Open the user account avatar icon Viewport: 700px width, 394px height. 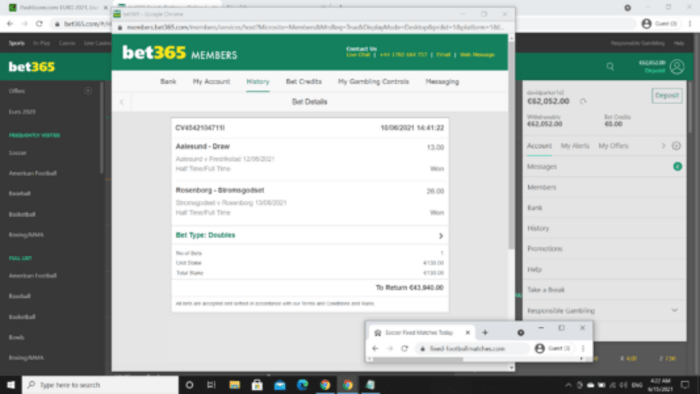677,67
